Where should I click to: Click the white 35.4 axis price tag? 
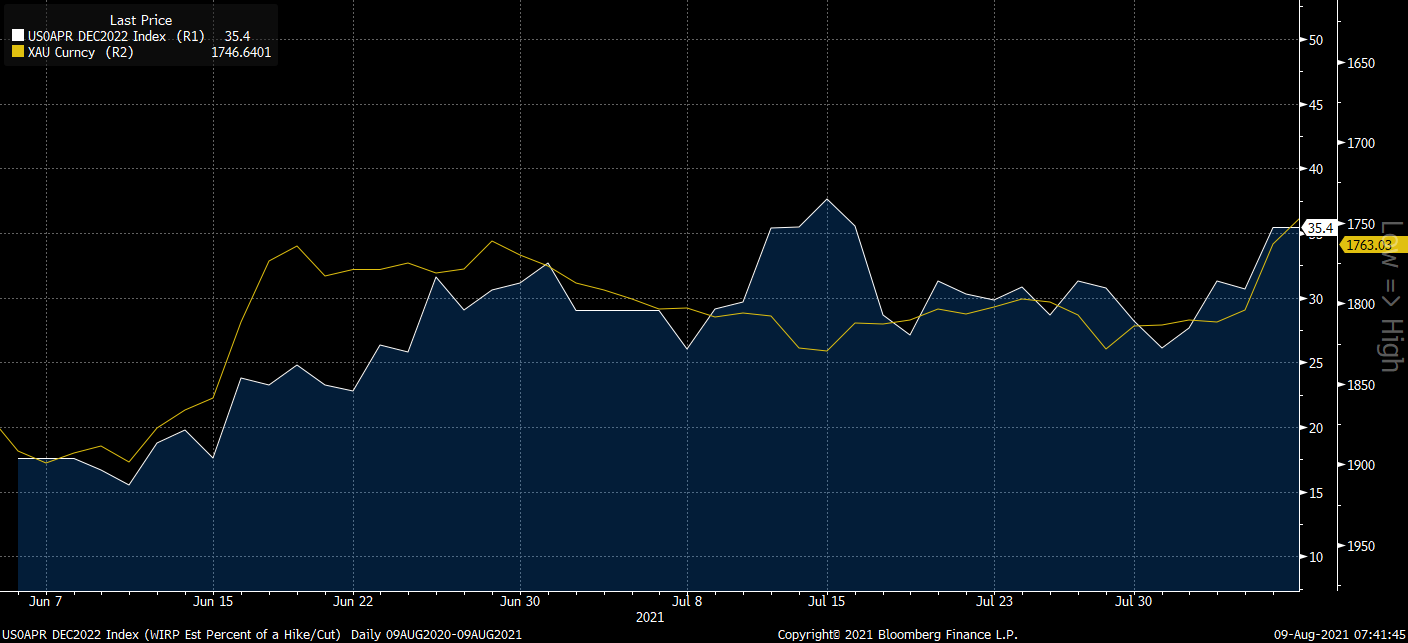pos(1320,228)
